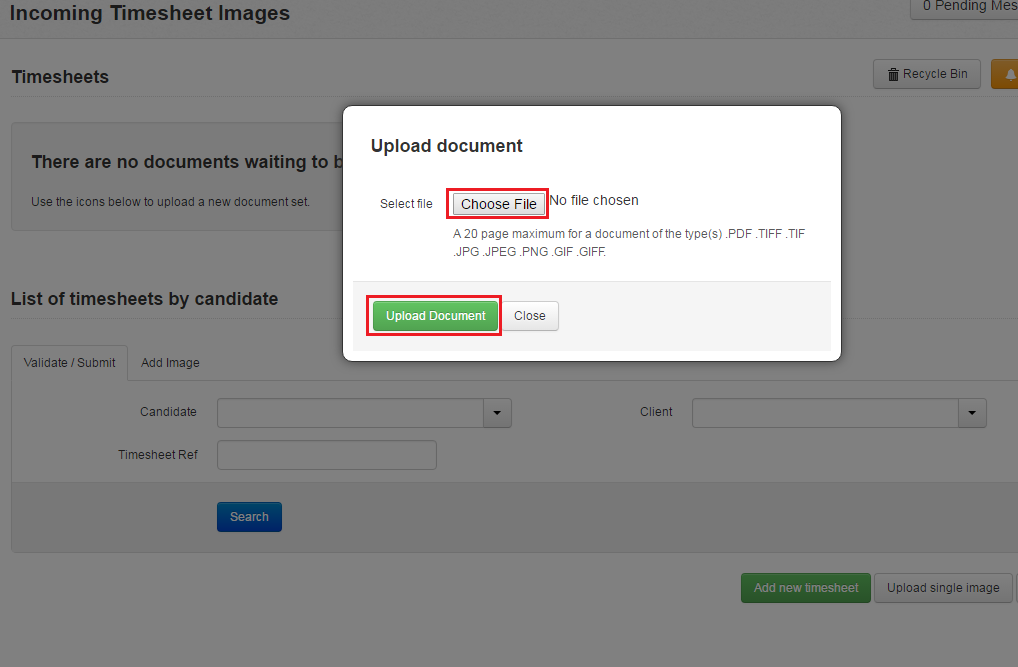Click the trash icon on Recycle Bin
1018x667 pixels.
(x=893, y=75)
